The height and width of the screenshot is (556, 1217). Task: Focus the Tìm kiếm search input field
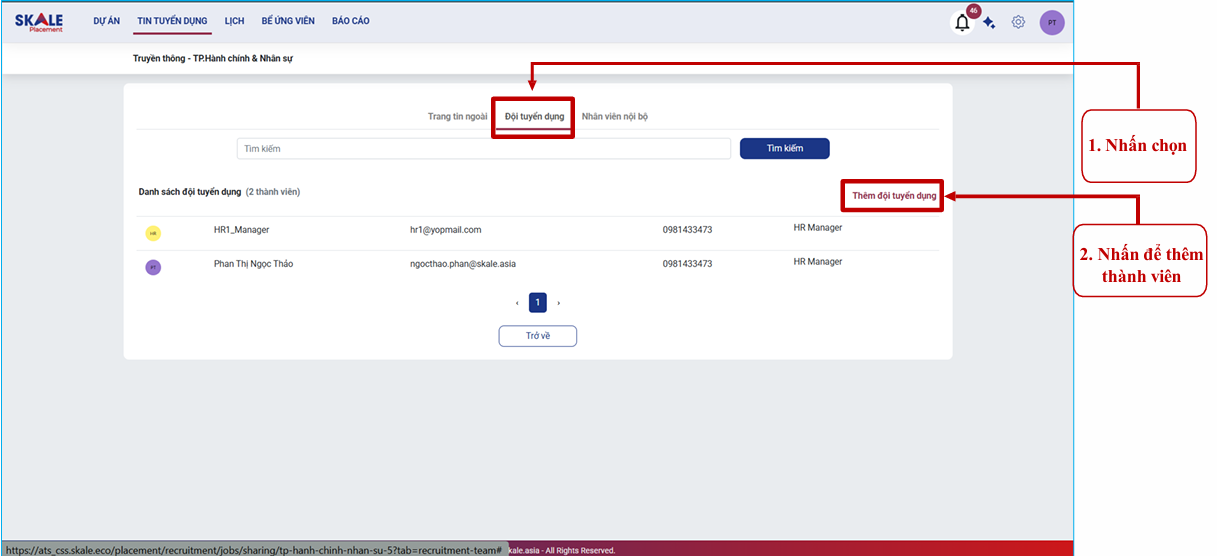point(484,149)
